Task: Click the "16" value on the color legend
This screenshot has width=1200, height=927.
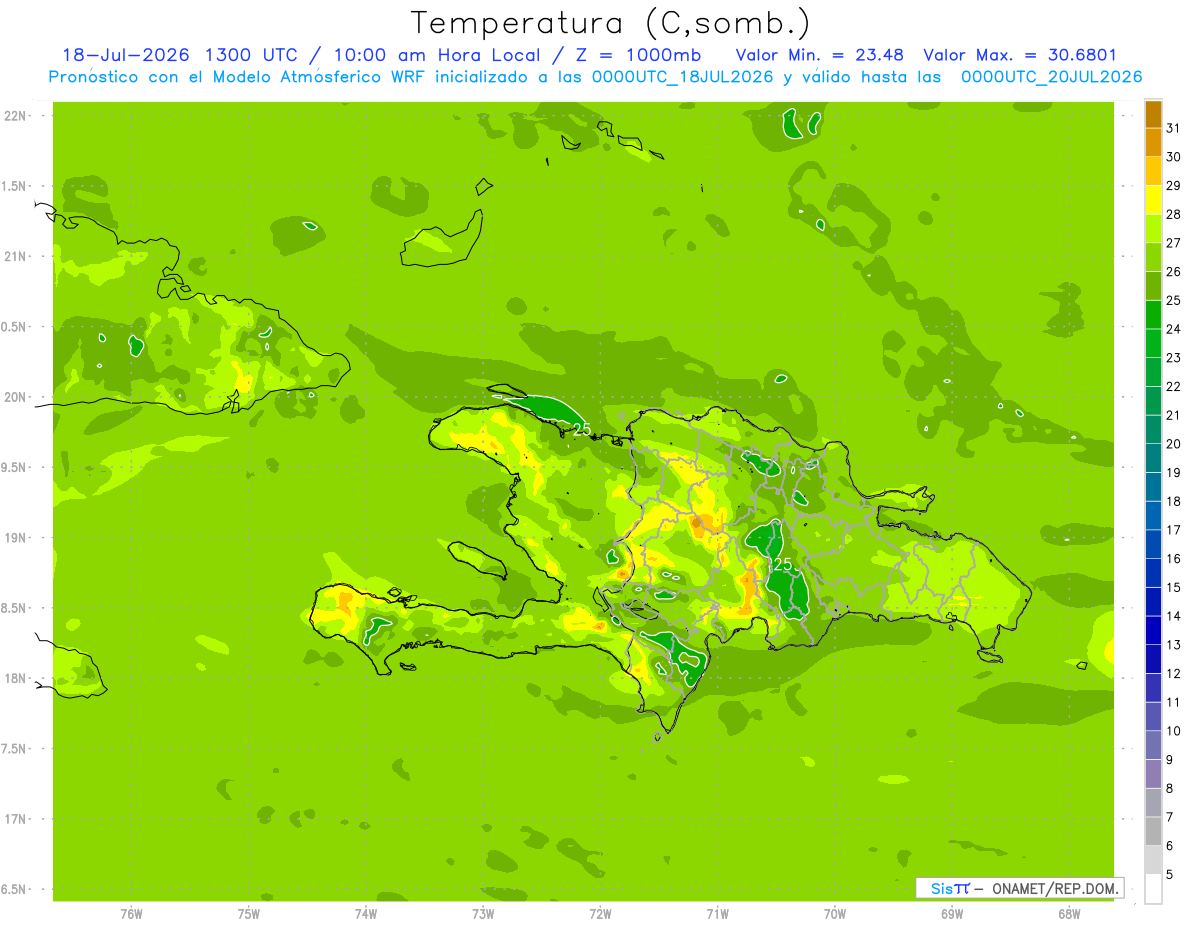Action: [x=1173, y=559]
